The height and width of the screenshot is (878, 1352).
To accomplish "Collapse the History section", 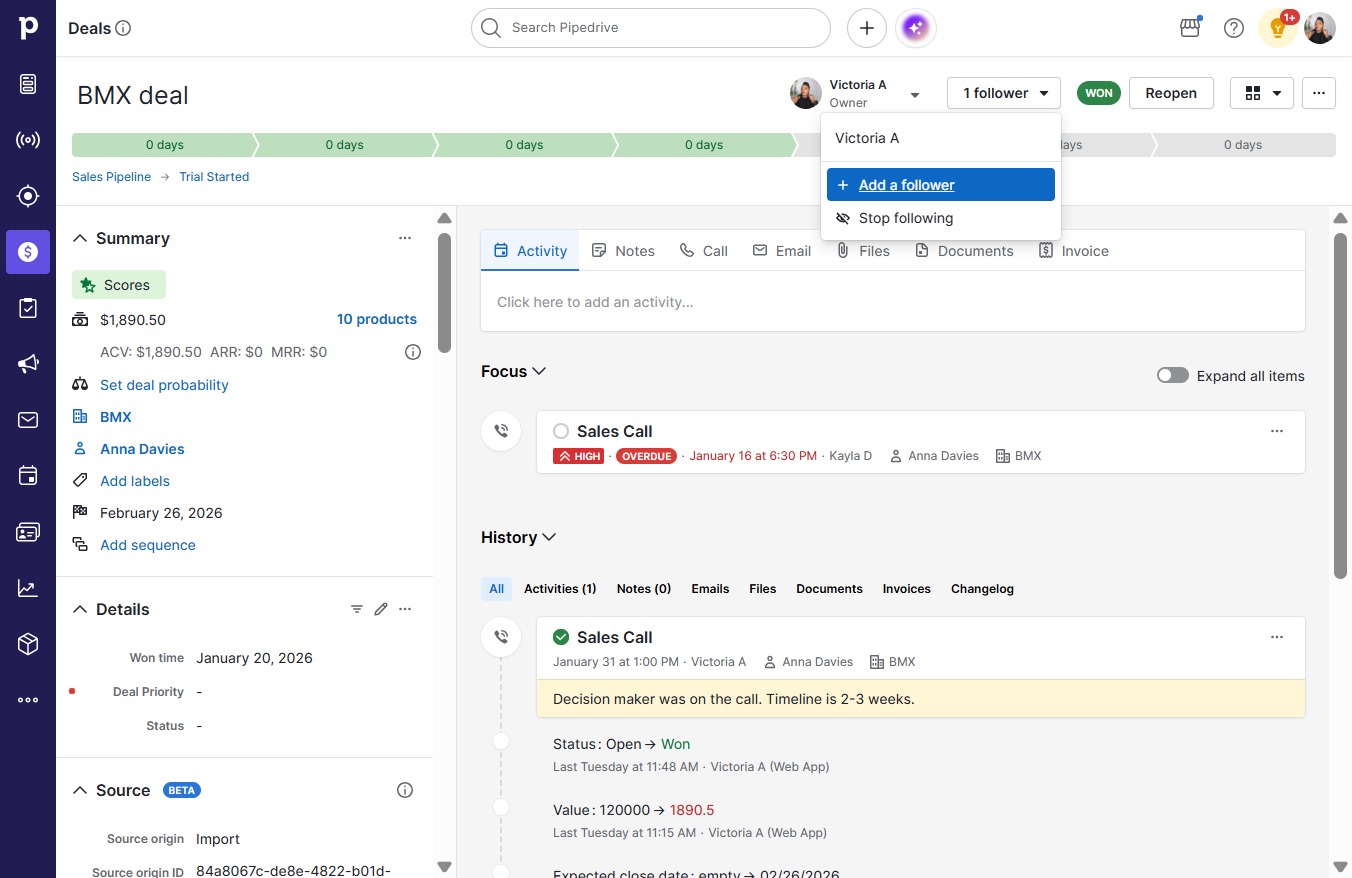I will [519, 537].
